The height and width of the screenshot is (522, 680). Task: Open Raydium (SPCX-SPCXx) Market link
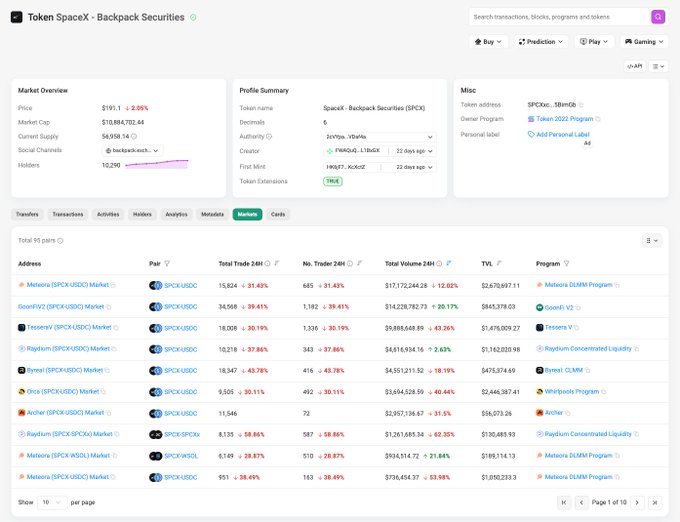pos(69,434)
